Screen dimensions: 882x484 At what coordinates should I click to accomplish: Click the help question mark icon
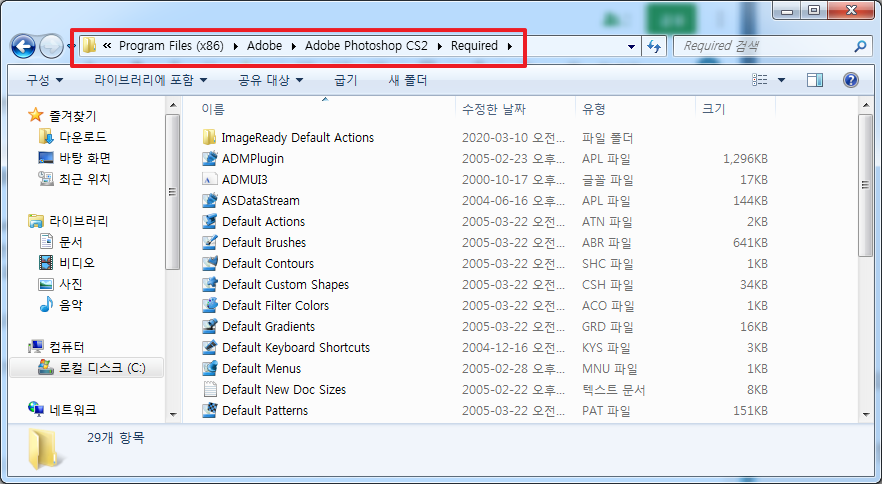point(850,80)
